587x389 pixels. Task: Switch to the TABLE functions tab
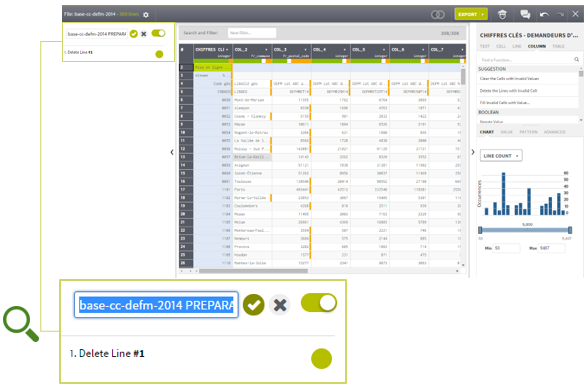558,46
